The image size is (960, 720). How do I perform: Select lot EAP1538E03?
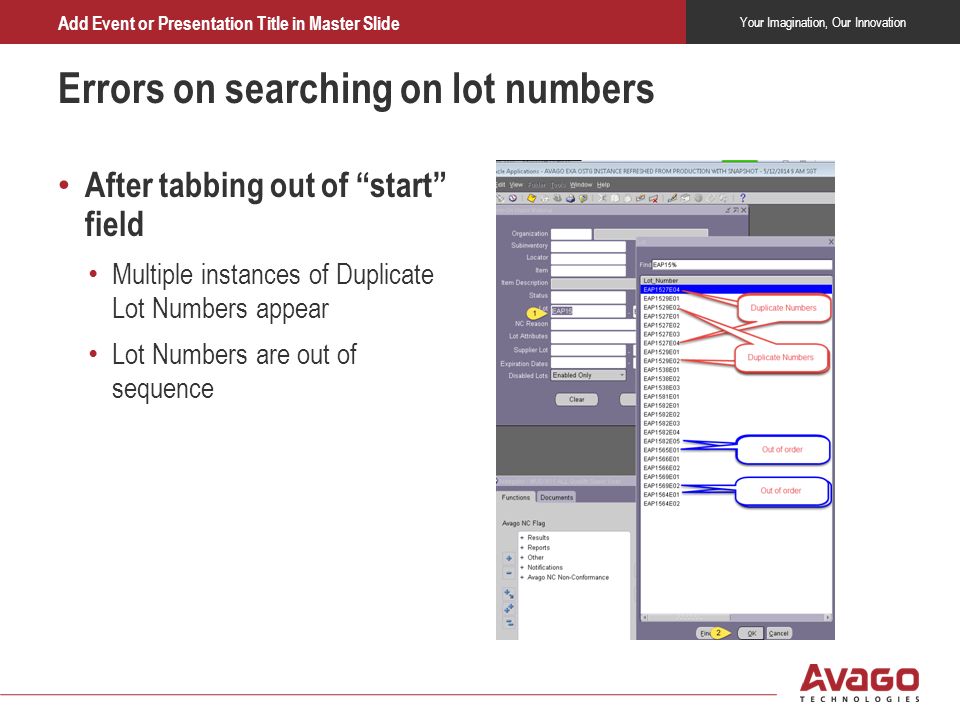661,388
